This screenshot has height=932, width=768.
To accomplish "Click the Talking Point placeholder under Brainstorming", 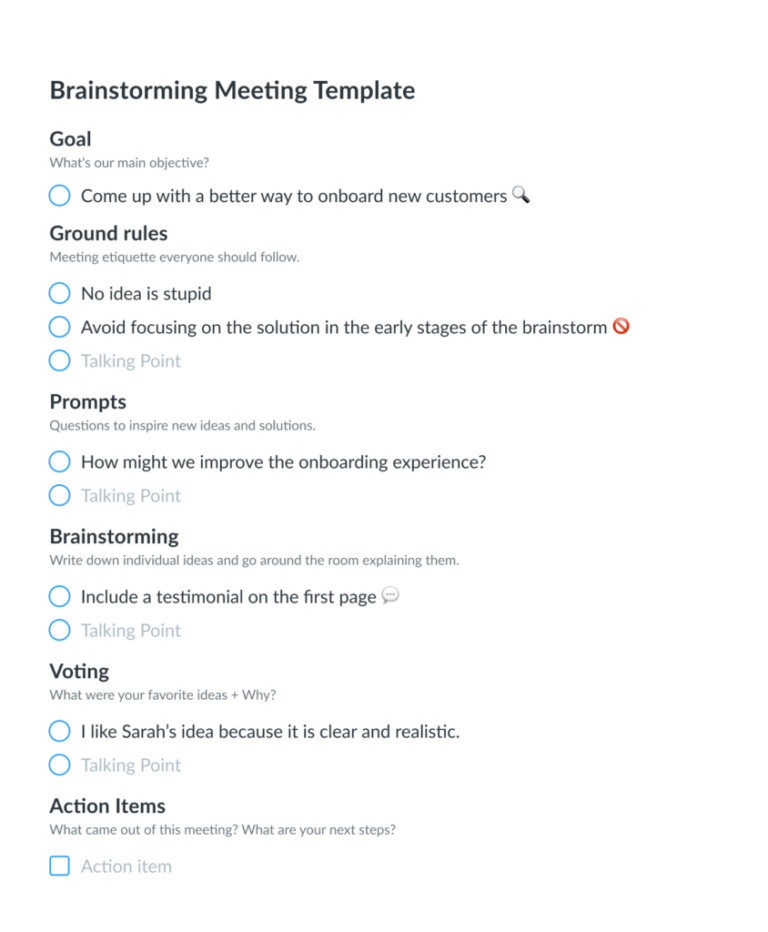I will tap(130, 630).
